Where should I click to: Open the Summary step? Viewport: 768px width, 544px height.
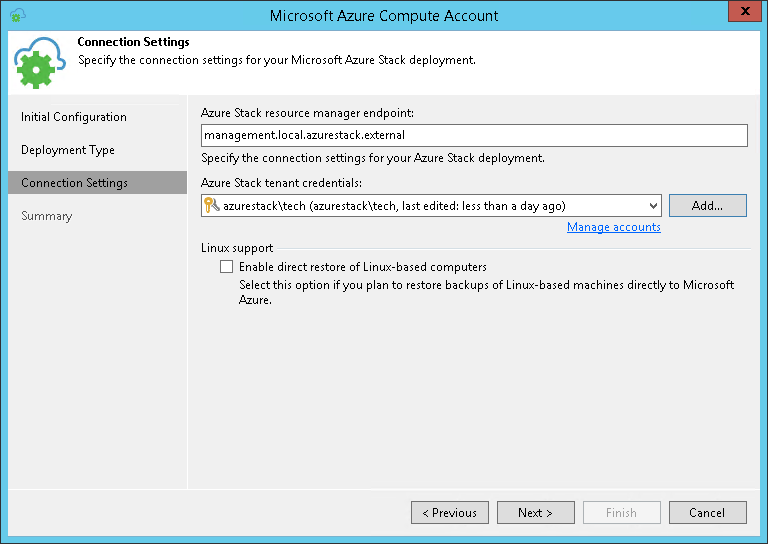pos(47,216)
